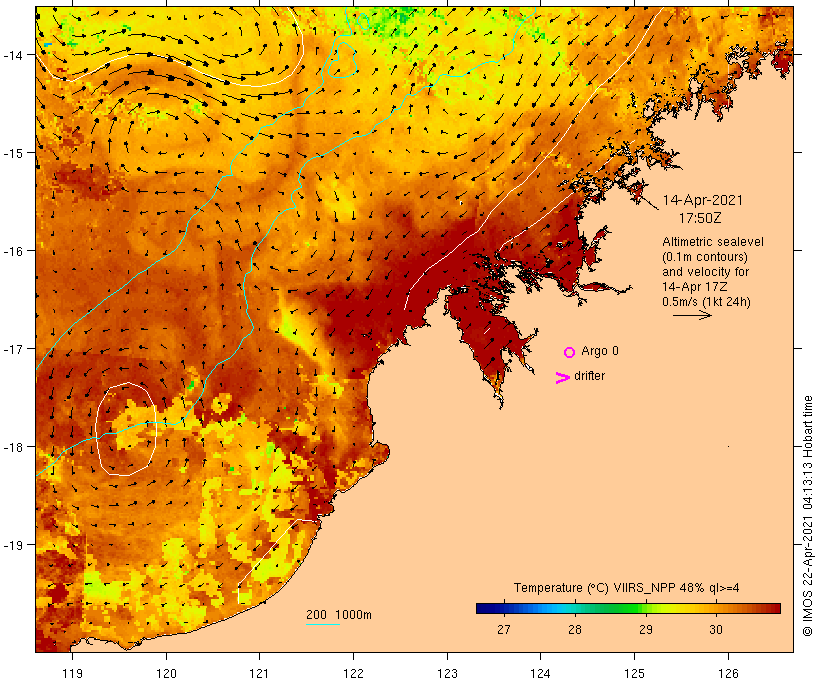This screenshot has width=820, height=680.
Task: Click the text 'and velocity for'
Action: [x=705, y=272]
